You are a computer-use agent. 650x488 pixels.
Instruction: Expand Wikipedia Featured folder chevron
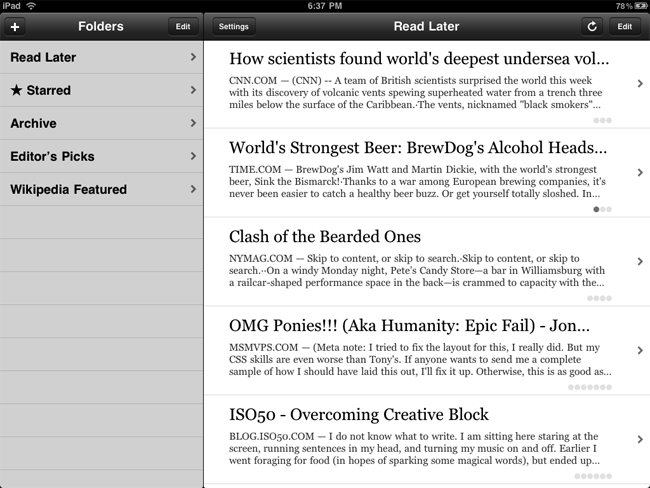click(193, 189)
